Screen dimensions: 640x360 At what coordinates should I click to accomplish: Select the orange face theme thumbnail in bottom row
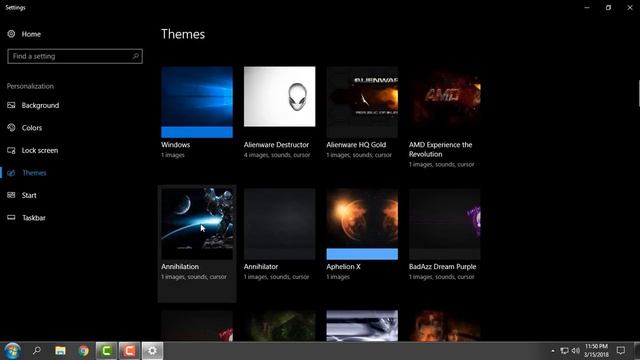(x=444, y=326)
